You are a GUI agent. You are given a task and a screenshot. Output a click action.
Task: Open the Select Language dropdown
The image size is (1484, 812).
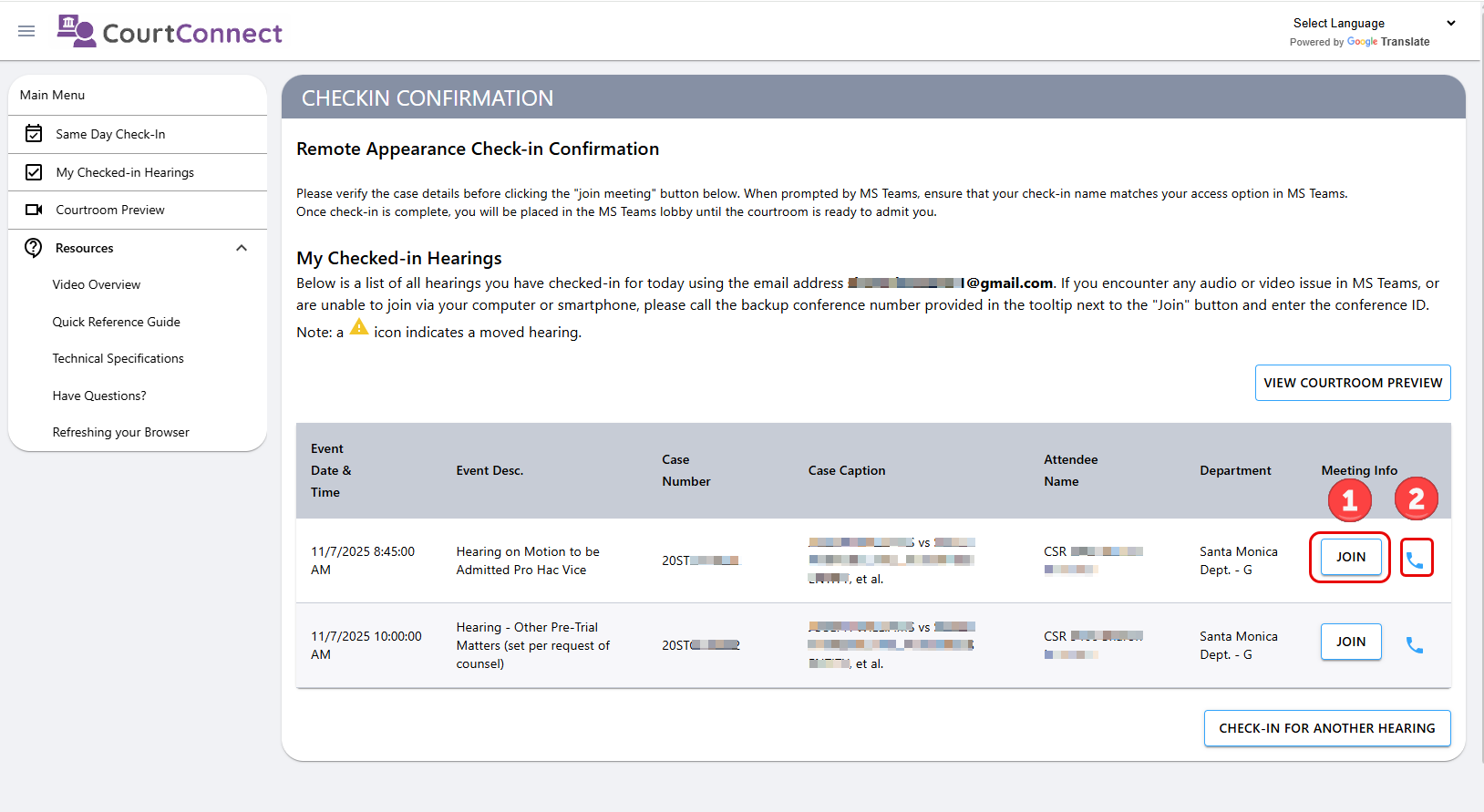point(1373,24)
